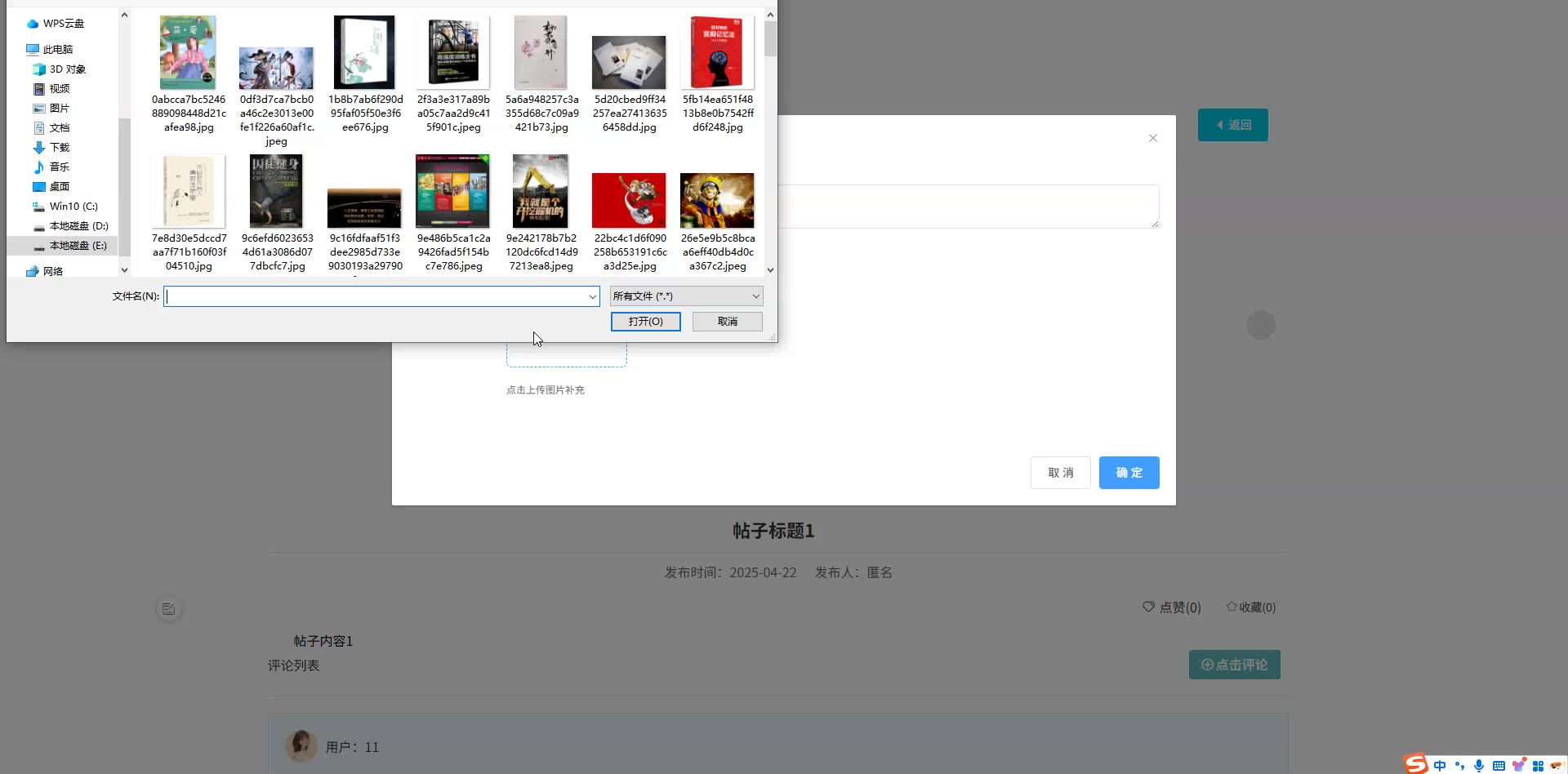Open the Sogou toolbox grid icon
Screen dimensions: 1568x774
pos(1538,766)
